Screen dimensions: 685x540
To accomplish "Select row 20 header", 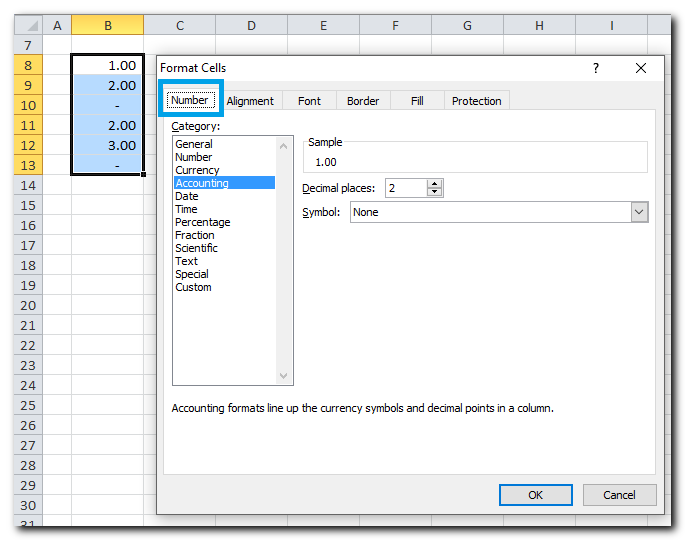I will pos(27,285).
